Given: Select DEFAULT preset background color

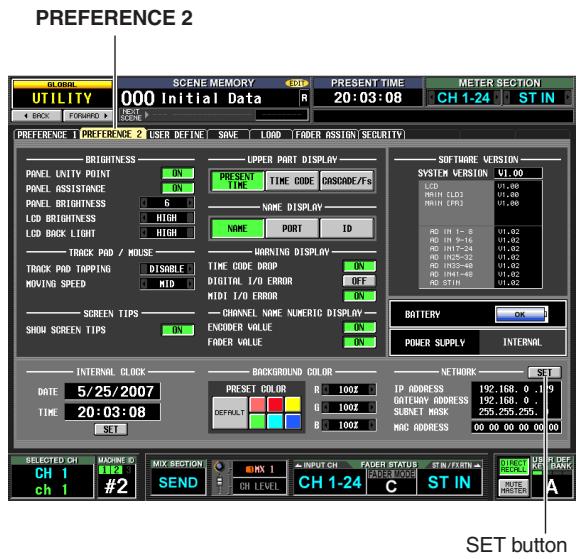Looking at the screenshot, I should click(x=230, y=413).
